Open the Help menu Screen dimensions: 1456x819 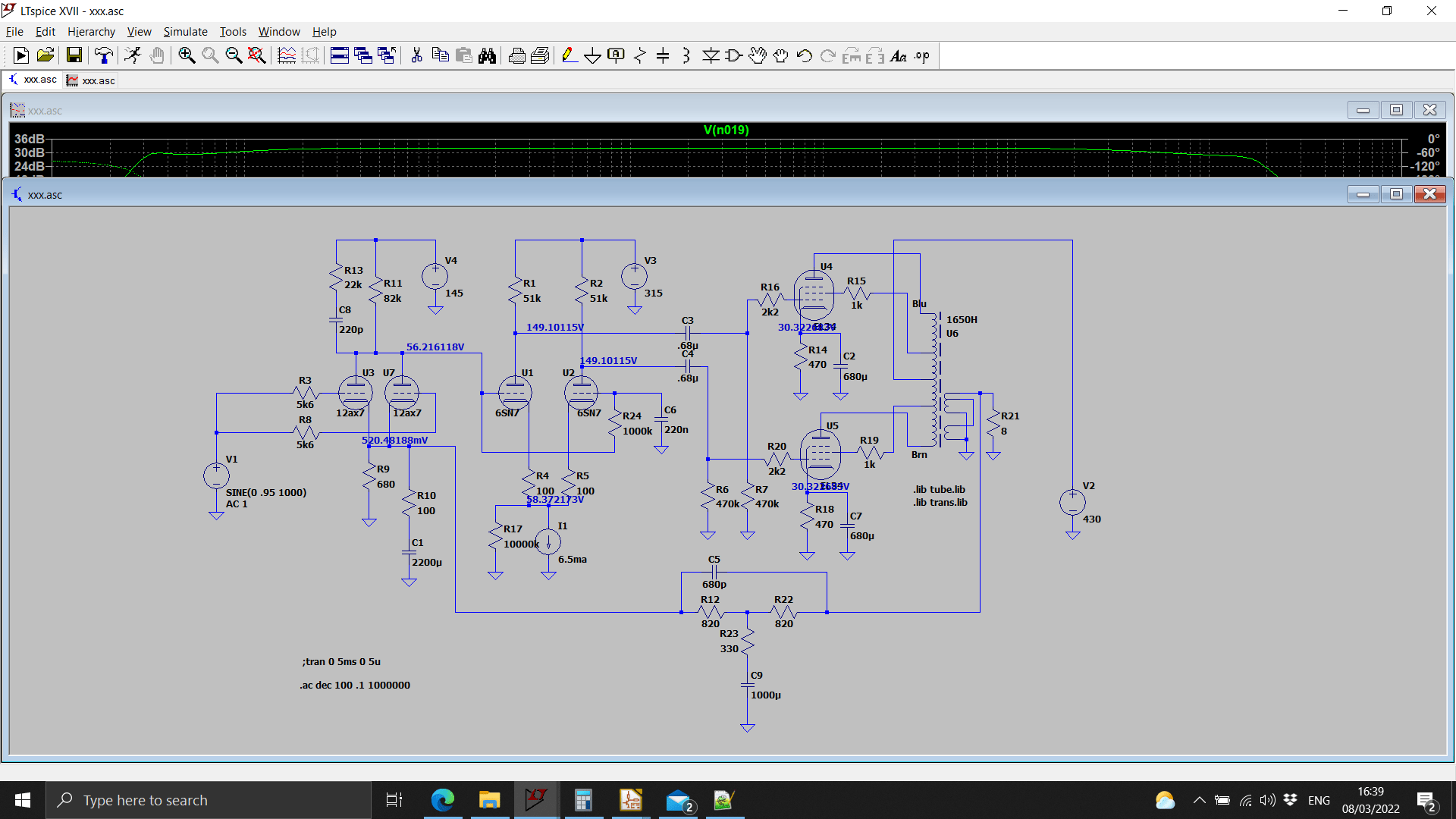tap(324, 31)
